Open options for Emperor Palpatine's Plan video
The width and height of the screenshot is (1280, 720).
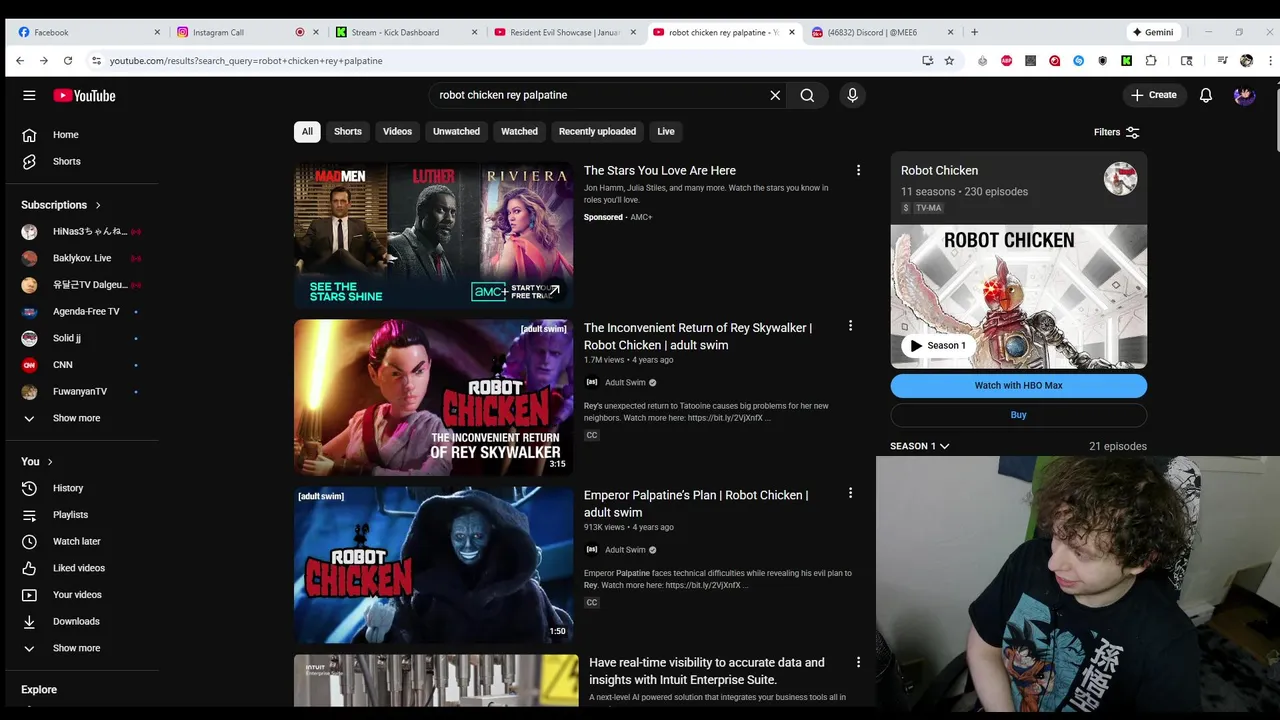point(850,493)
